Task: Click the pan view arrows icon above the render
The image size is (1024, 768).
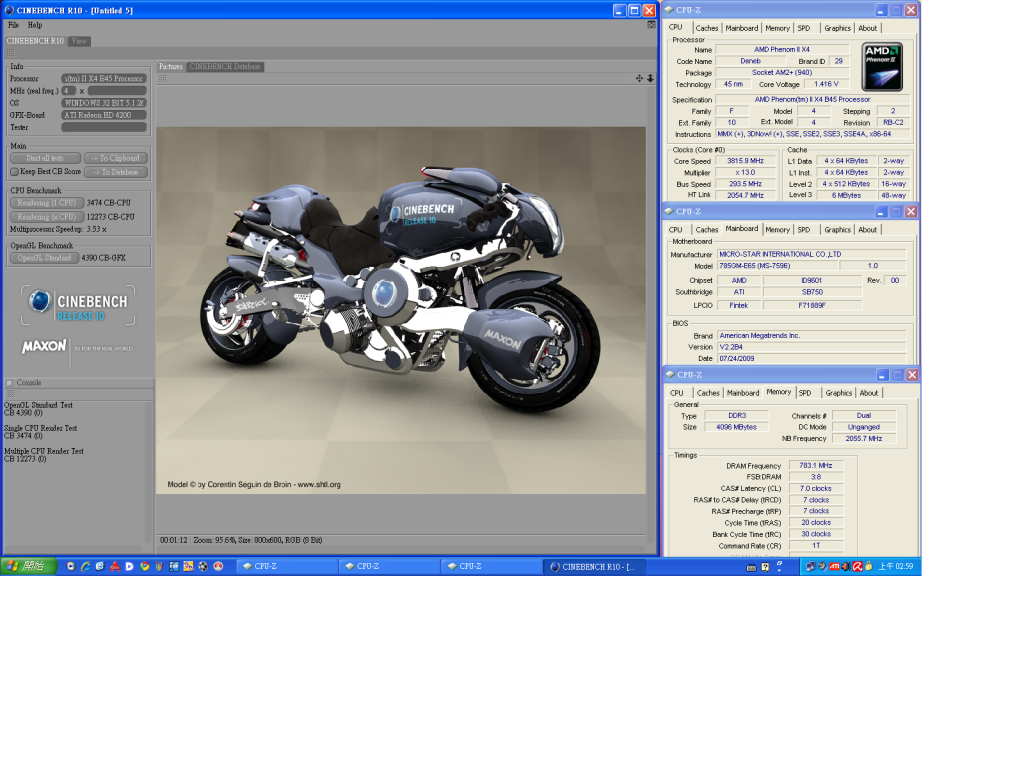Action: 639,78
